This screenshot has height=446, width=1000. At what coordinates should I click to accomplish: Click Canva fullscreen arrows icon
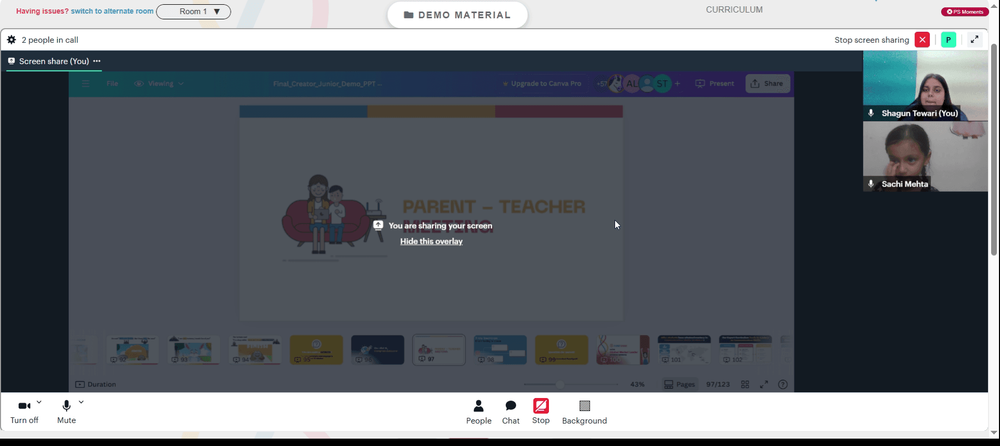764,385
